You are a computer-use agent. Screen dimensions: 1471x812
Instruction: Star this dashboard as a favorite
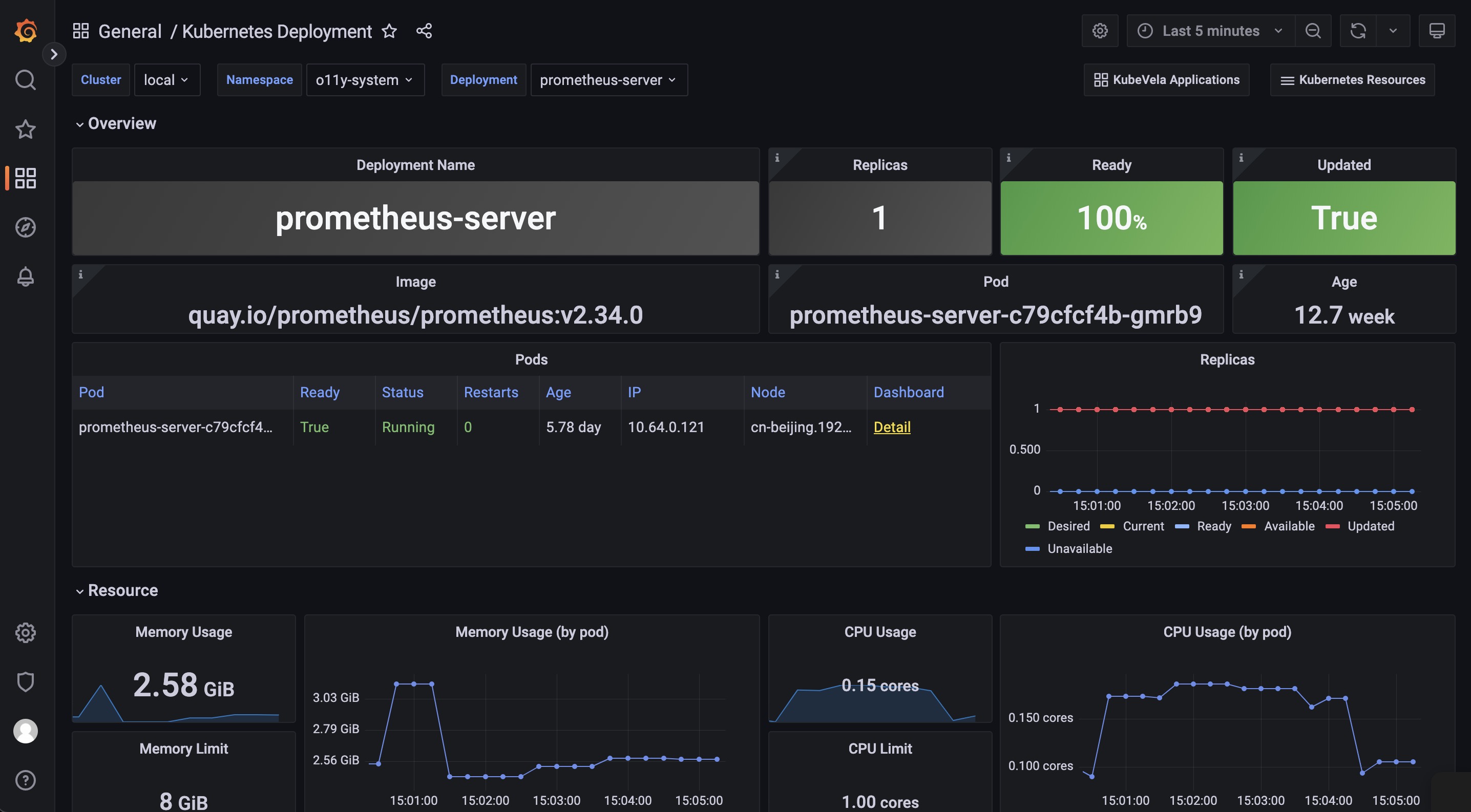(389, 31)
